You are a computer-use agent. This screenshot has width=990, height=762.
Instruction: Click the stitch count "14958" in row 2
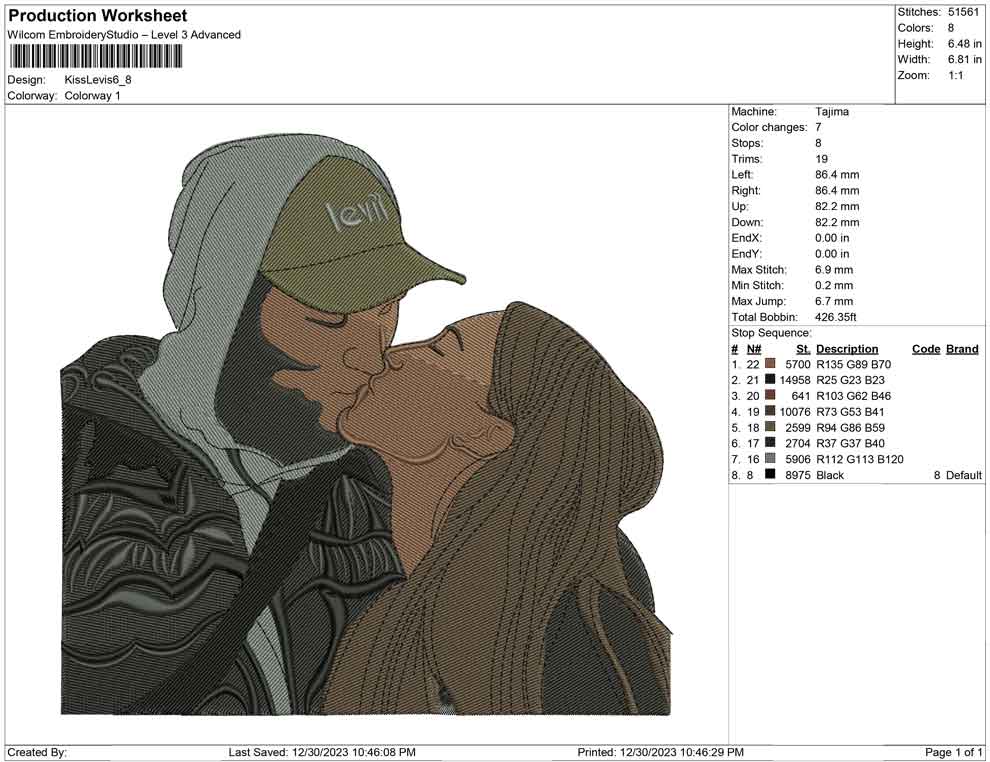coord(795,380)
